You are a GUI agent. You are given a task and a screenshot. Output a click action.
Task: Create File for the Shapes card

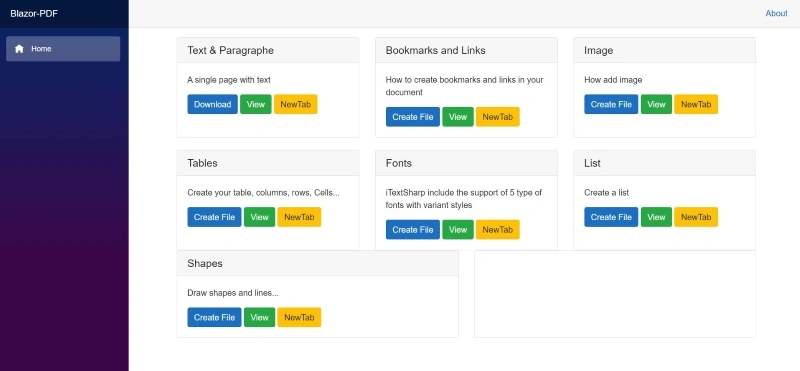pos(214,317)
